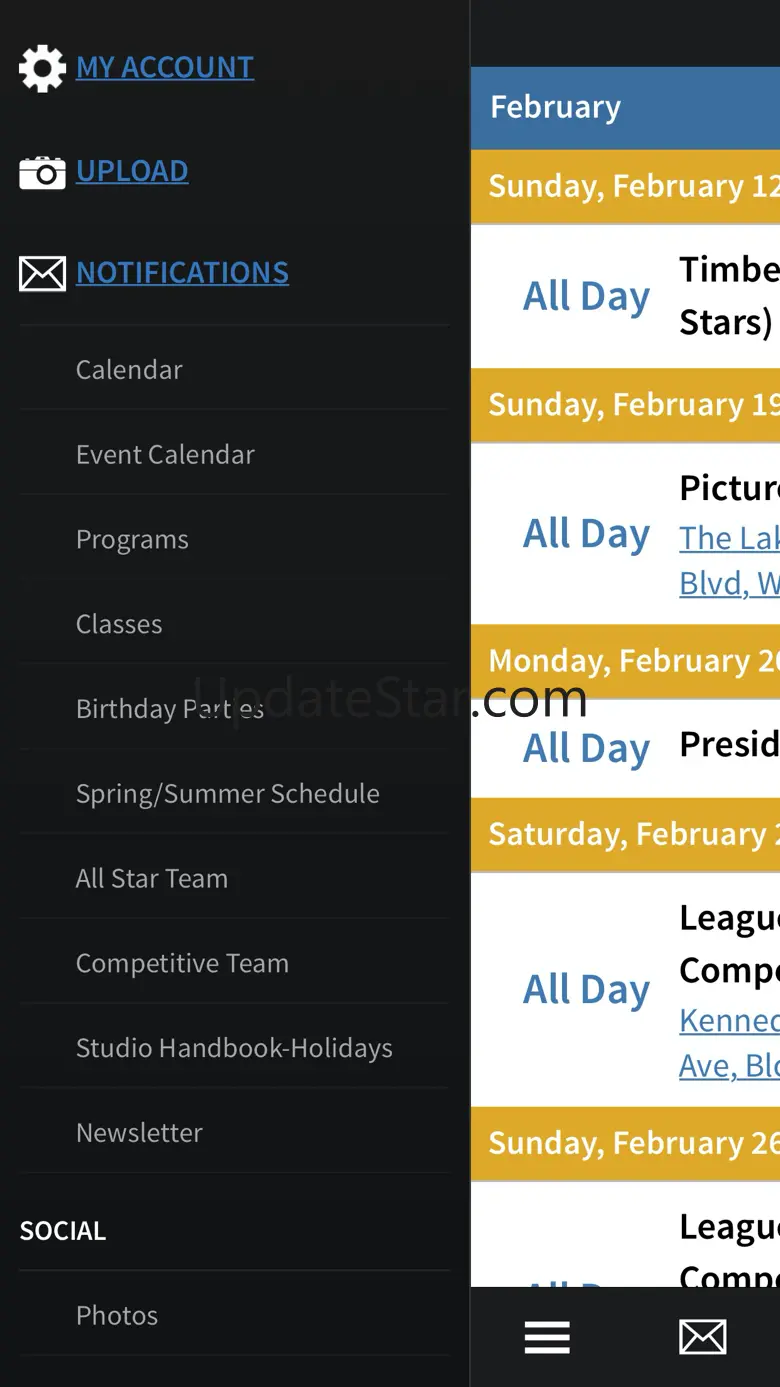The width and height of the screenshot is (780, 1387).
Task: Select the Classes menu entry
Action: (119, 624)
